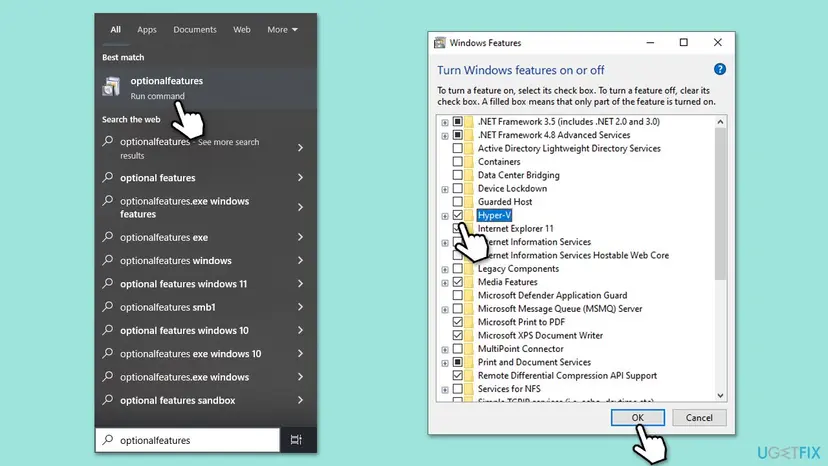Click the magnifier icon beside 'optional features sandbox'

[x=108, y=399]
